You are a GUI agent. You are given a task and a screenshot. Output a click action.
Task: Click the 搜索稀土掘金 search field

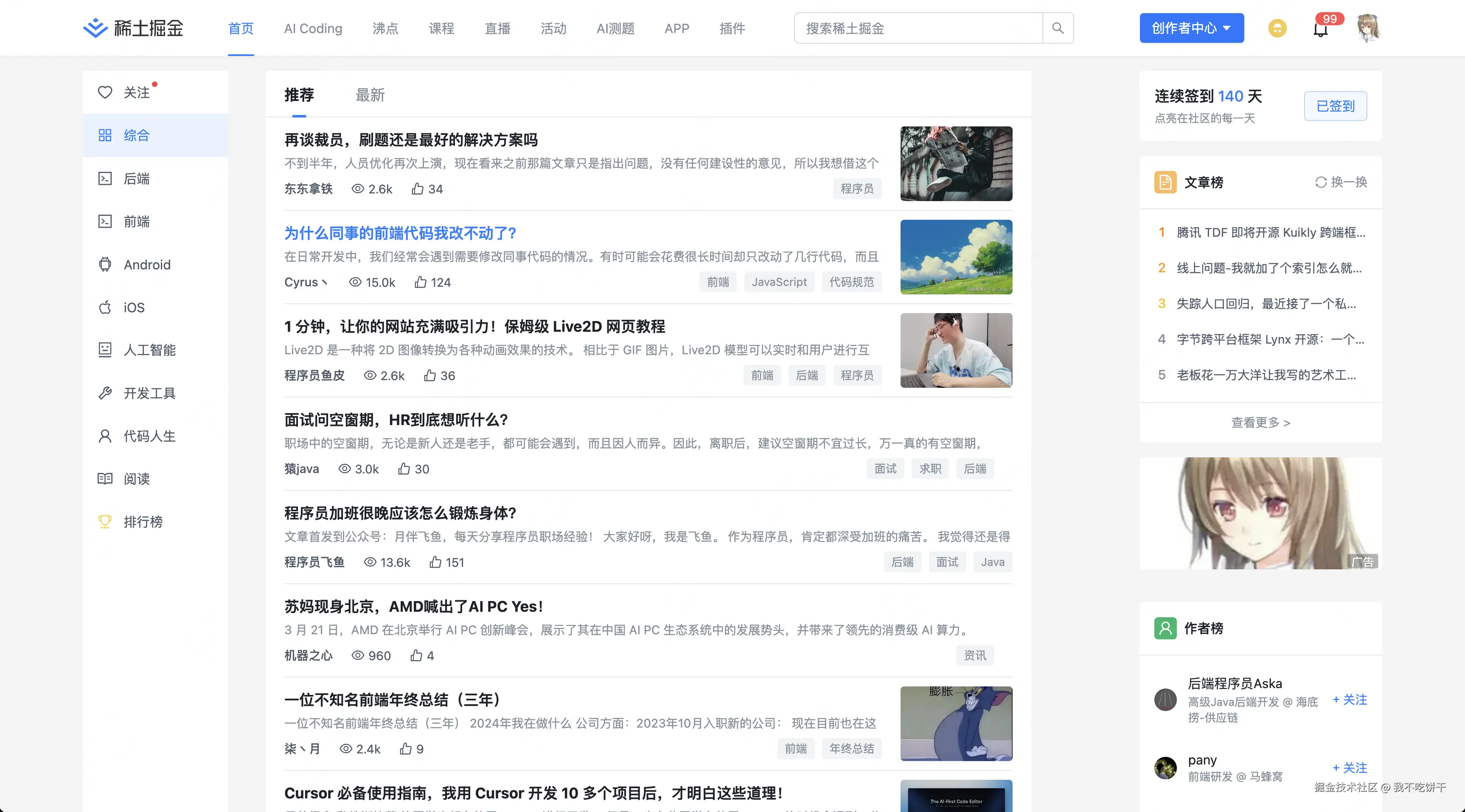[918, 28]
